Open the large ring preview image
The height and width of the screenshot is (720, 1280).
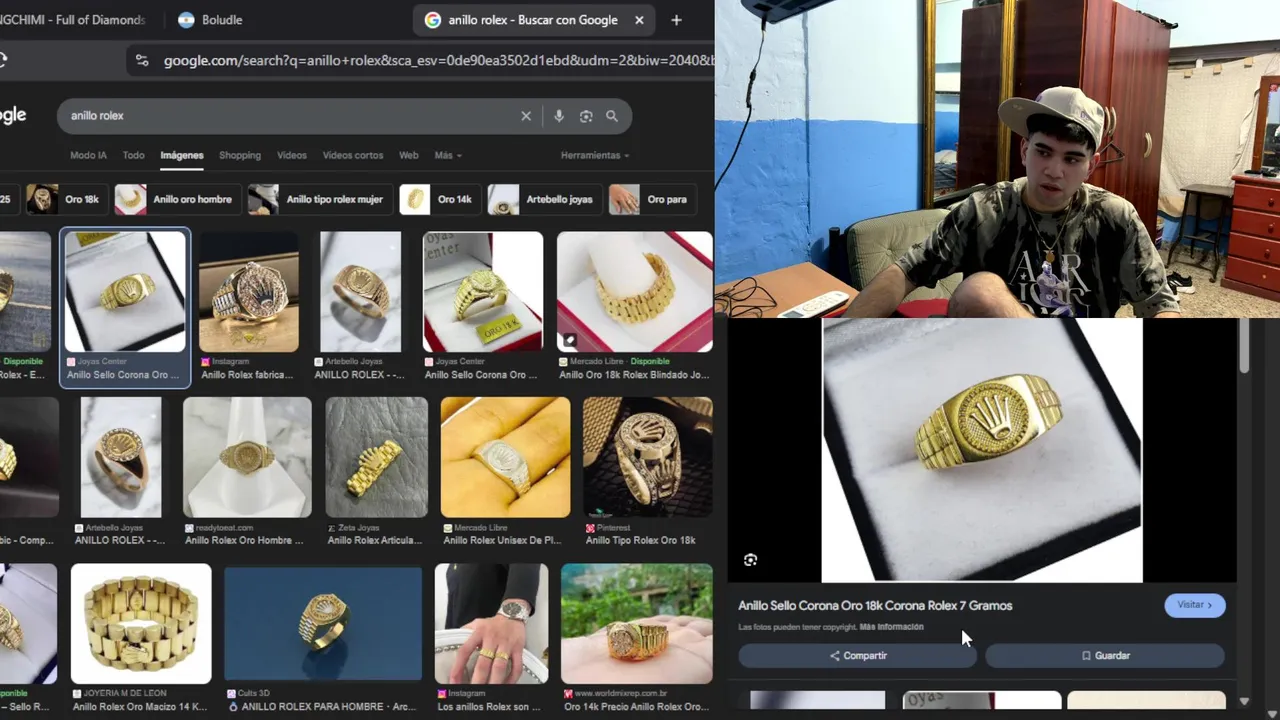(x=982, y=450)
